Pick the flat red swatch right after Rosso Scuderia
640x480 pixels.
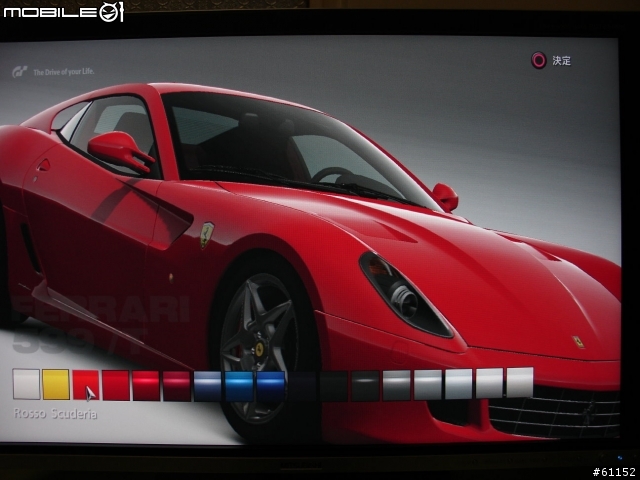point(116,385)
